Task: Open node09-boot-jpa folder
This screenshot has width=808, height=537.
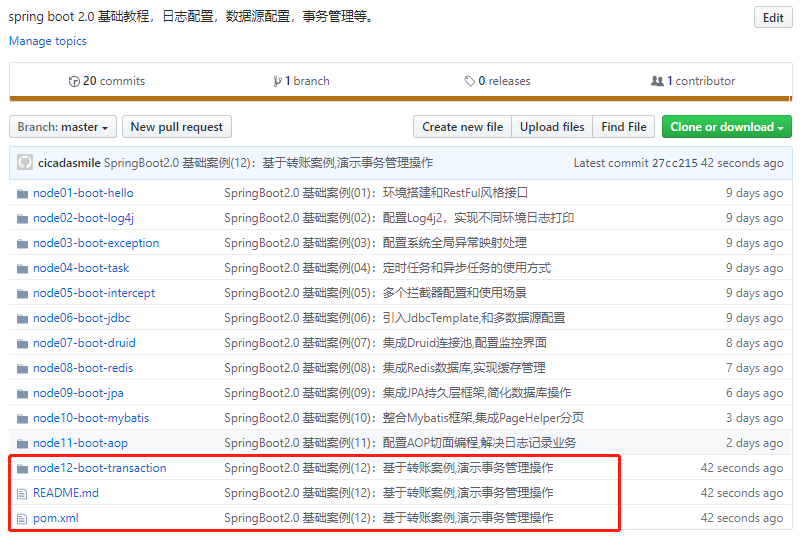Action: point(78,393)
